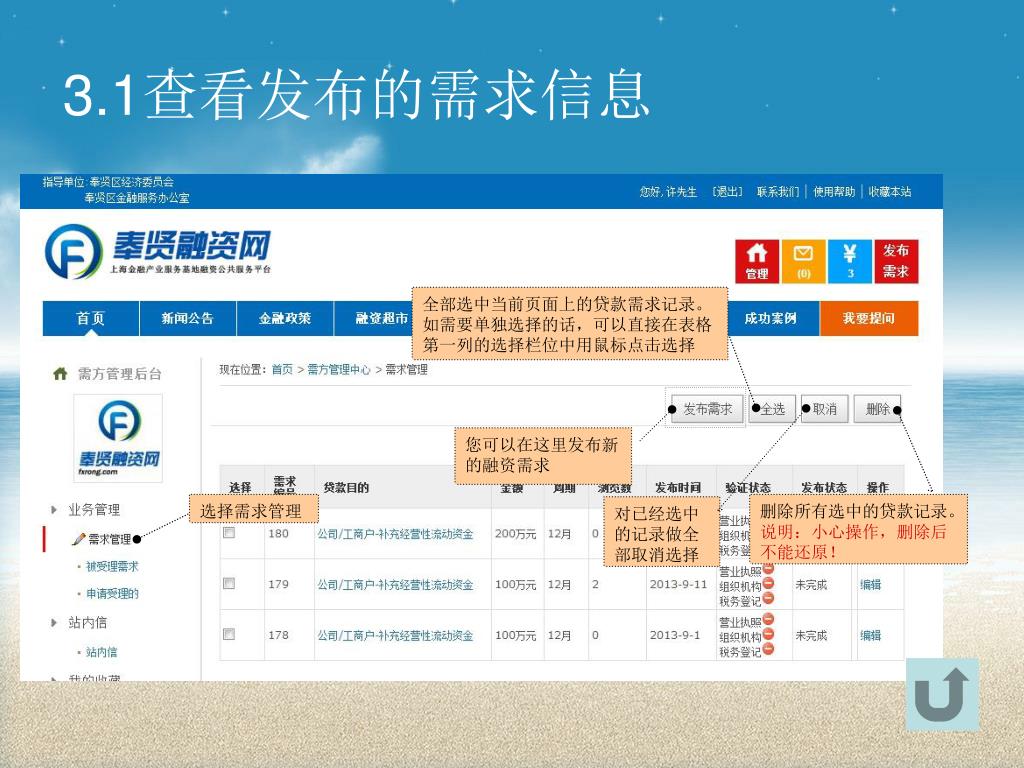
Task: Select 被受理需求 in the sidebar
Action: (112, 566)
